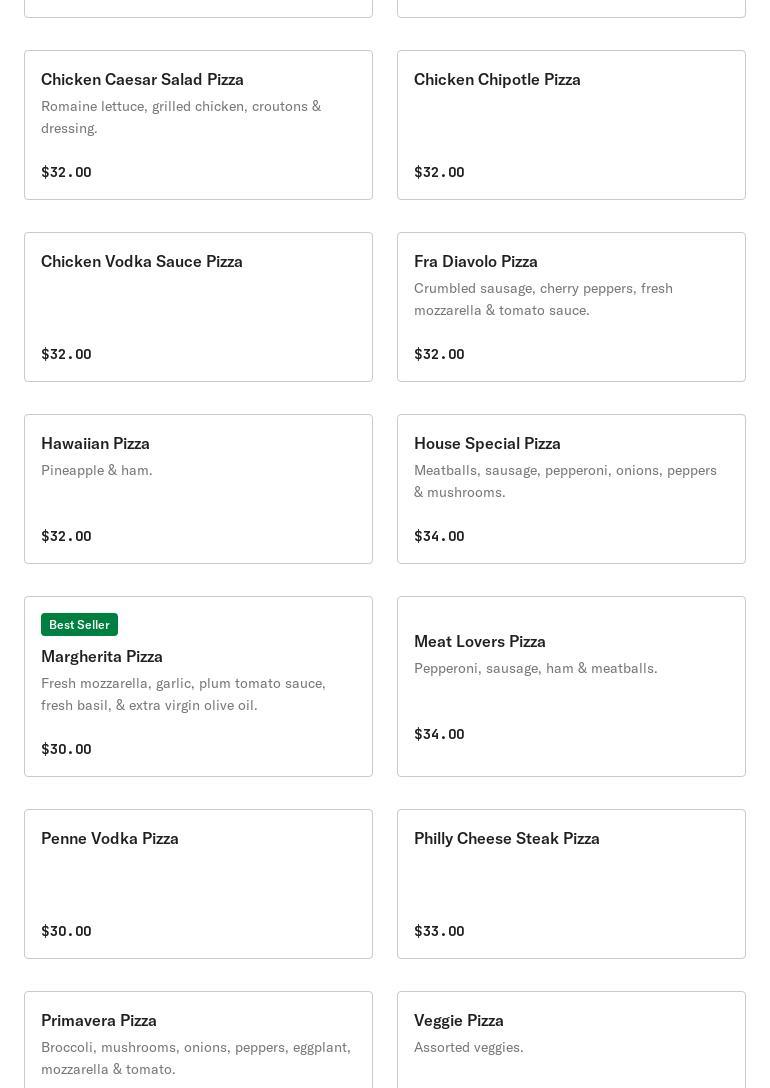The height and width of the screenshot is (1088, 770).
Task: Click the Fra Diavolo crumbled sausage description
Action: coord(543,299)
